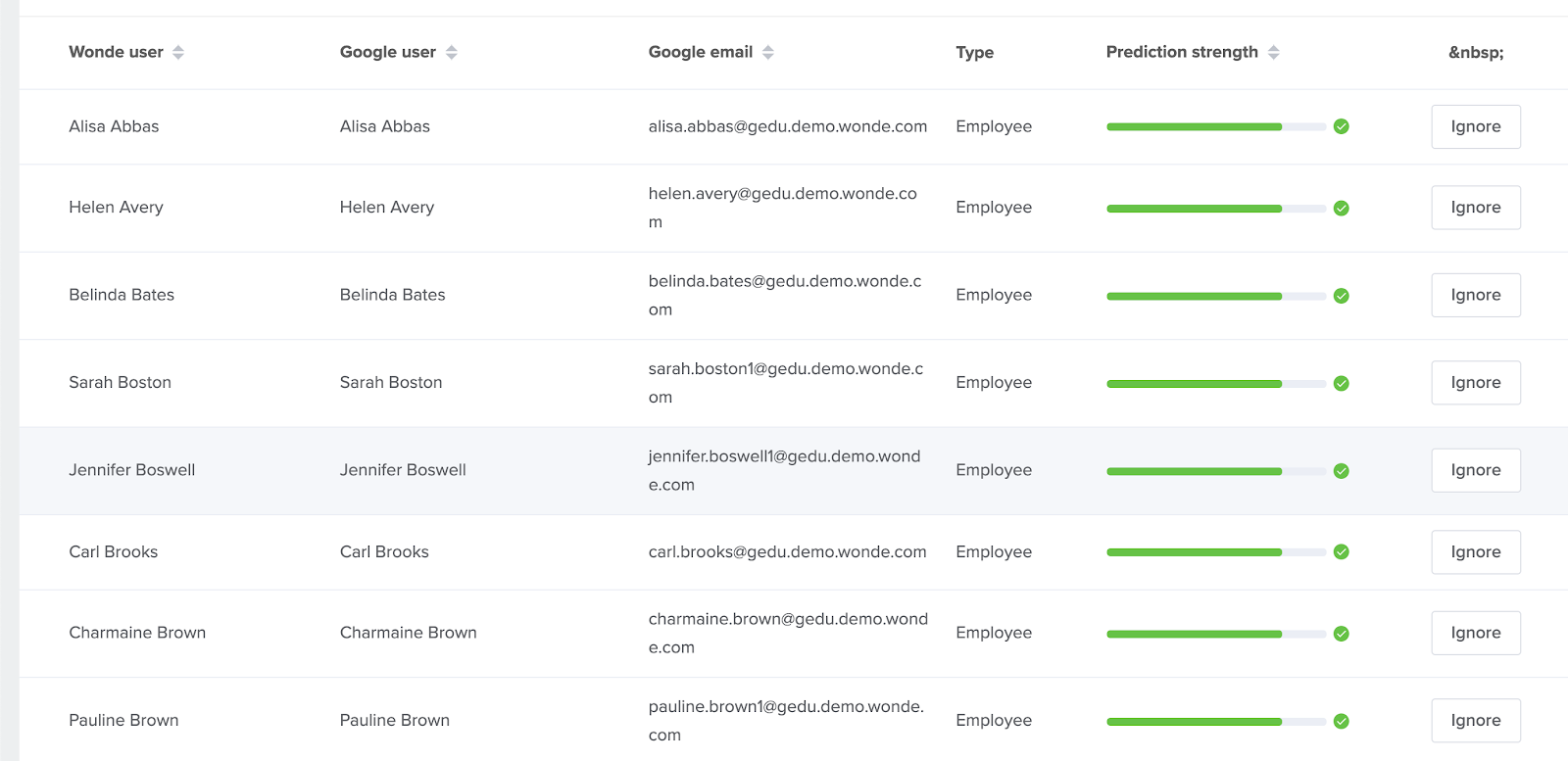The image size is (1568, 761).
Task: Click prediction strength bar for Helen Avery
Action: [1216, 208]
